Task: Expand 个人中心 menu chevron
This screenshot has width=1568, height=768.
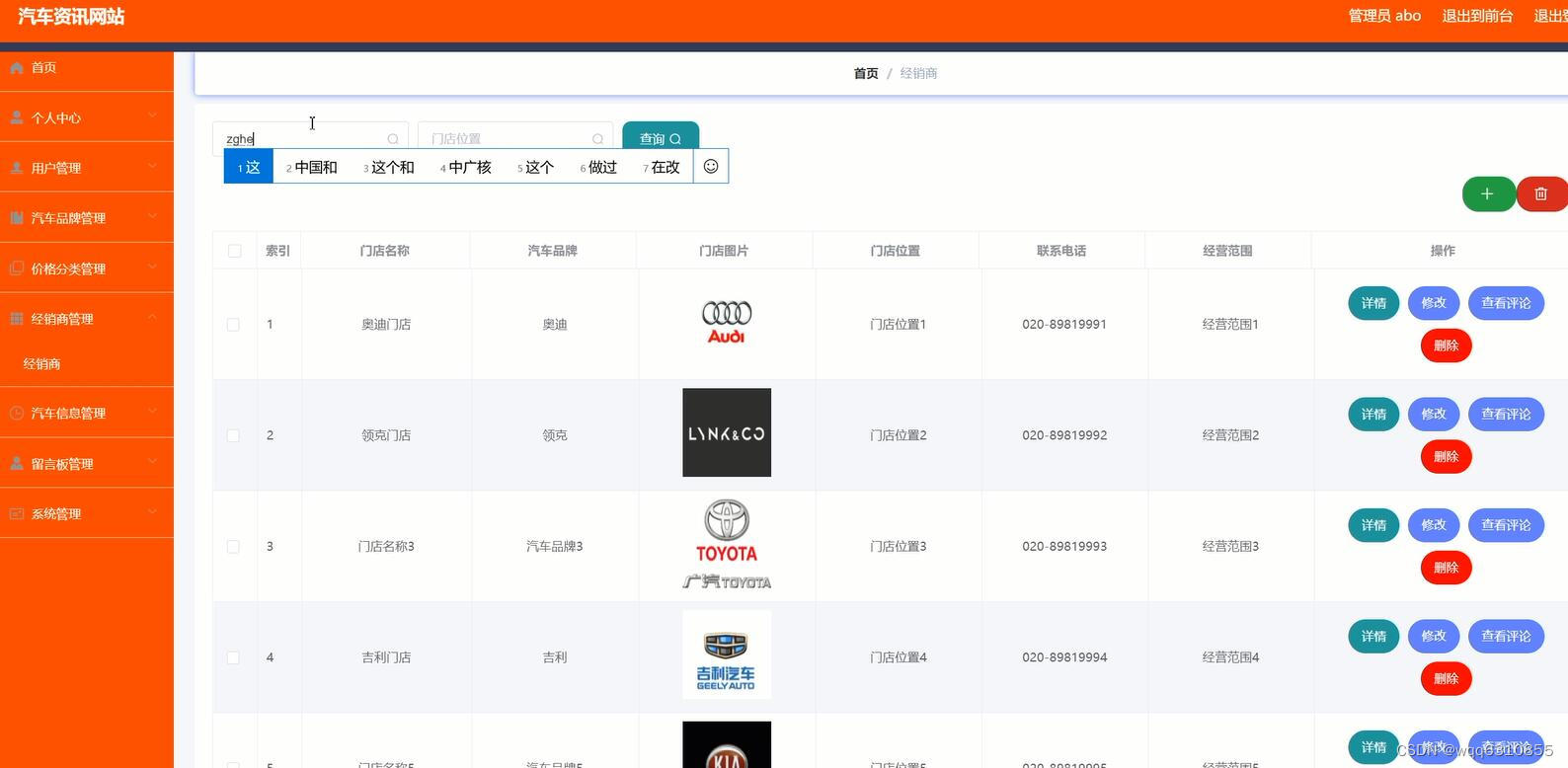Action: pos(152,115)
